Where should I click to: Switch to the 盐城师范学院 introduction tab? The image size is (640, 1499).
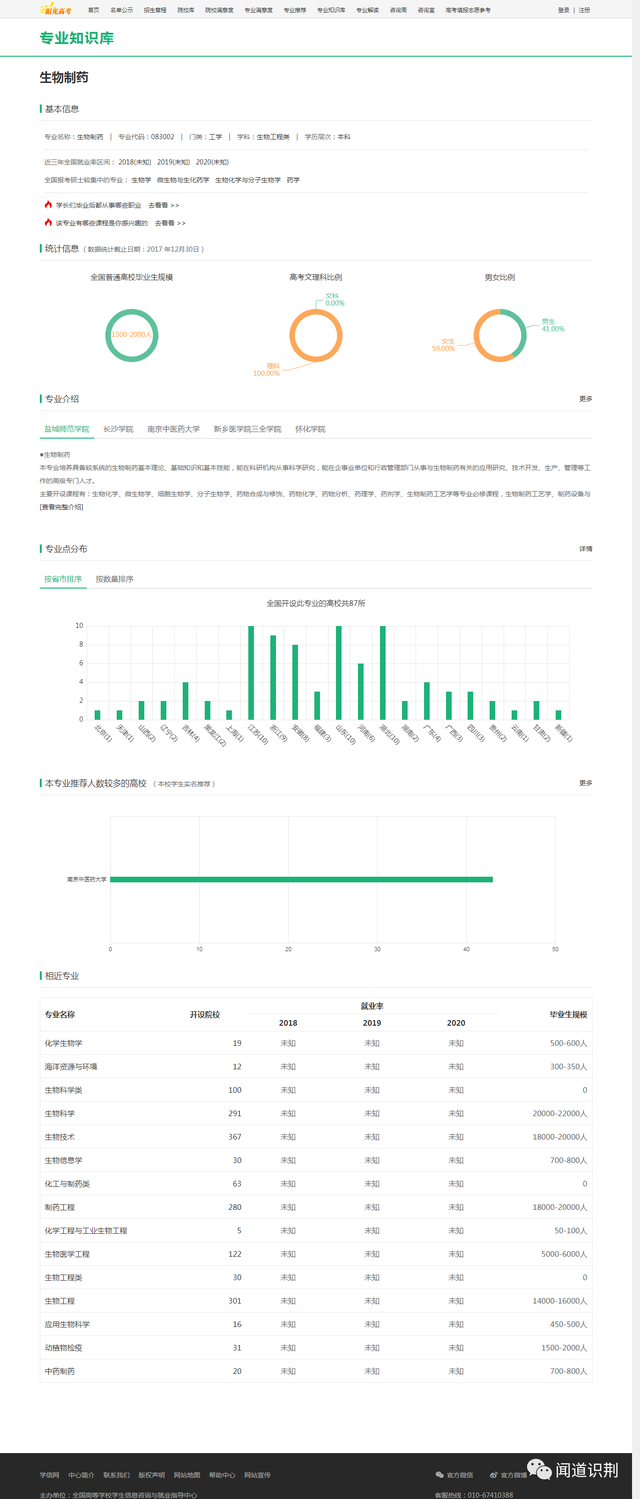[66, 429]
